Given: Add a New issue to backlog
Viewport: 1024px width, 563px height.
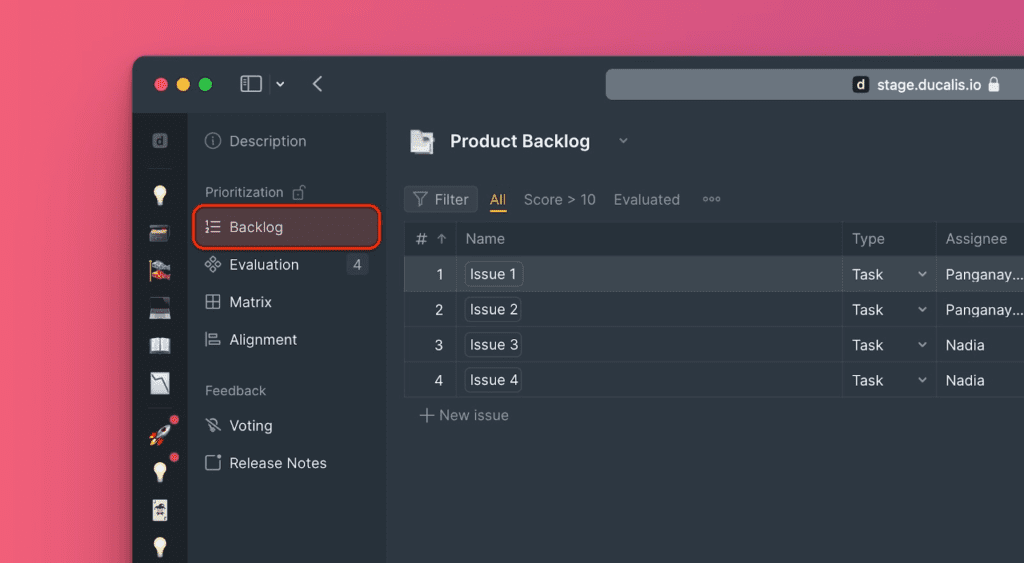Looking at the screenshot, I should pyautogui.click(x=464, y=415).
